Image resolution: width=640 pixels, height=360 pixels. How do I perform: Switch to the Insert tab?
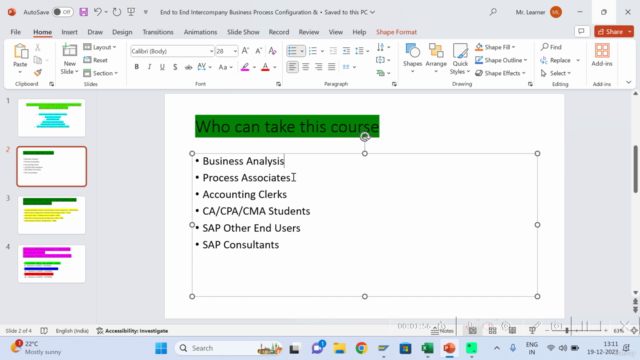pyautogui.click(x=69, y=32)
